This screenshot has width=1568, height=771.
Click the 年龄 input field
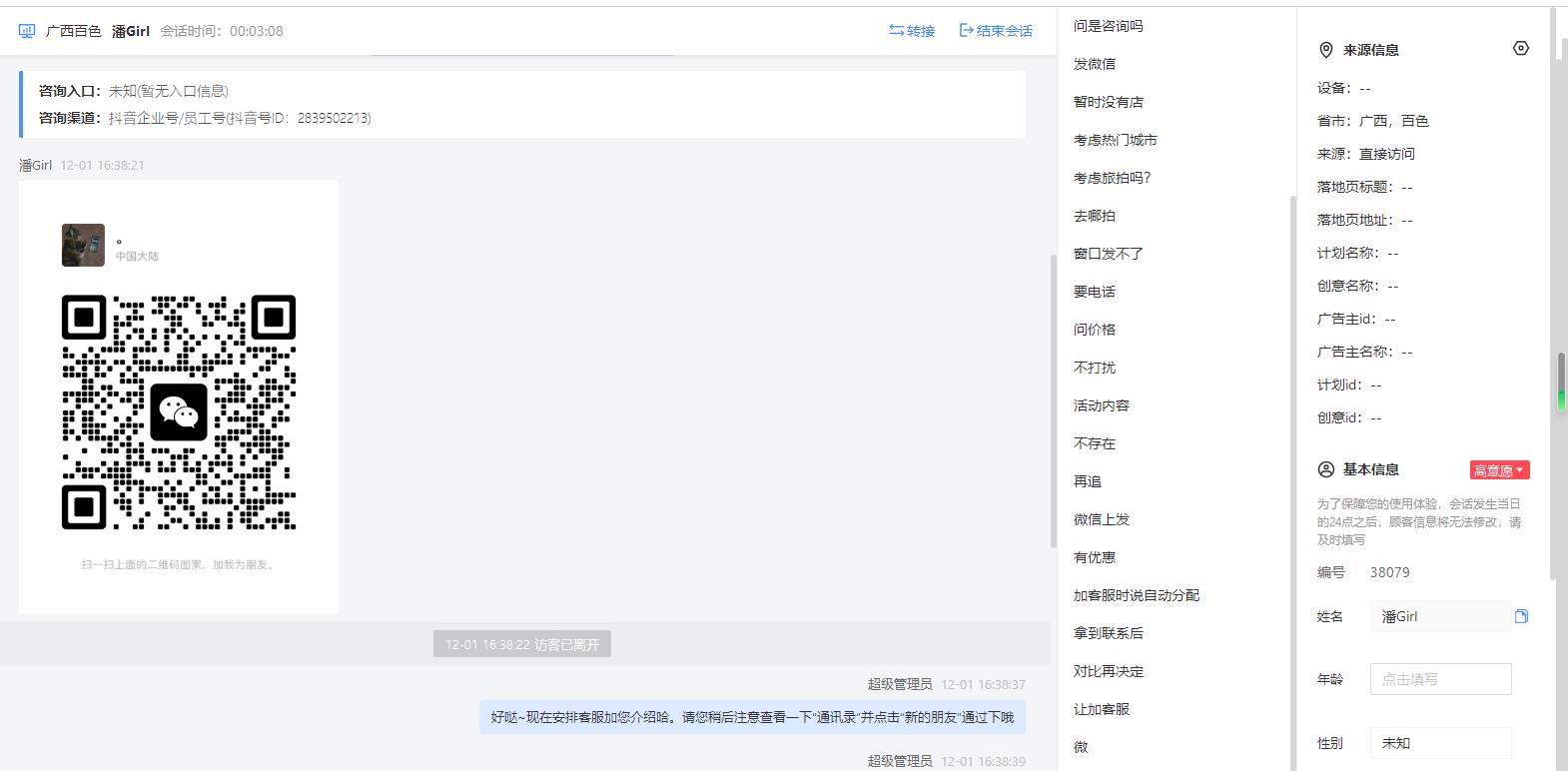tap(1440, 679)
